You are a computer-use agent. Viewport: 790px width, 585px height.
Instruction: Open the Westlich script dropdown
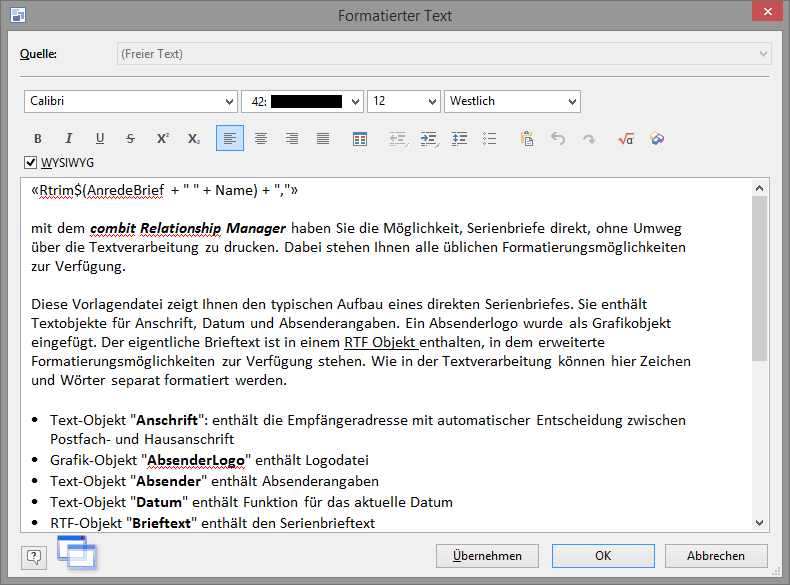point(572,101)
